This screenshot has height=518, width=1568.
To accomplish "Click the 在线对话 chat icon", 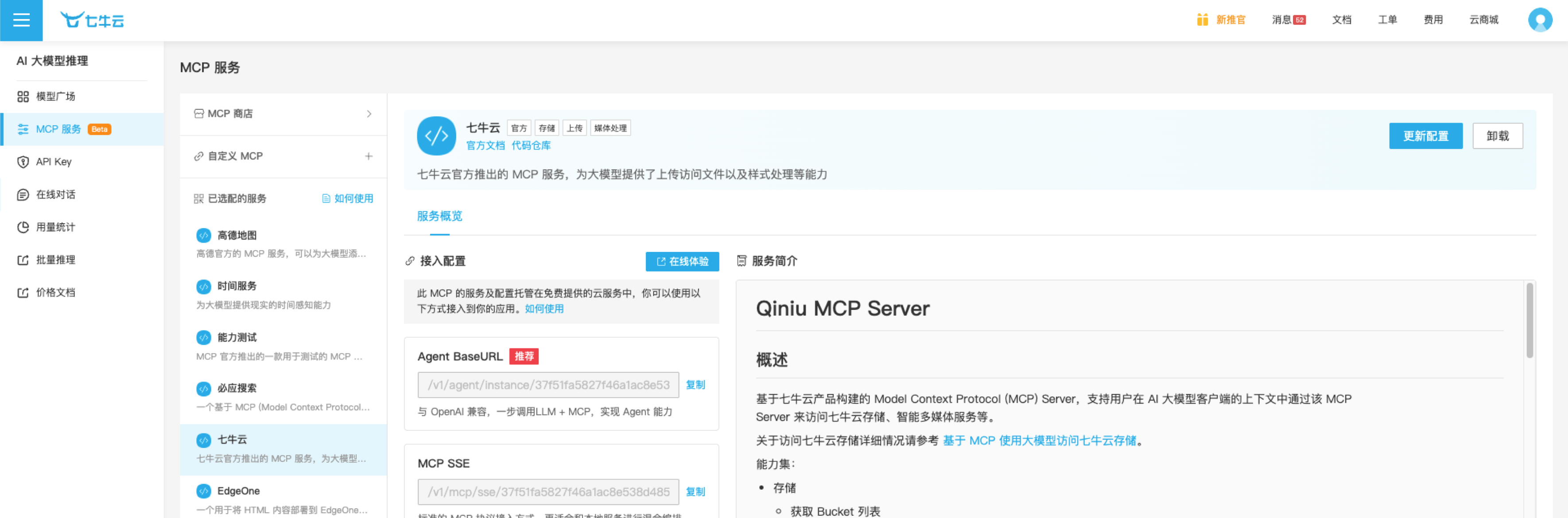I will (23, 195).
